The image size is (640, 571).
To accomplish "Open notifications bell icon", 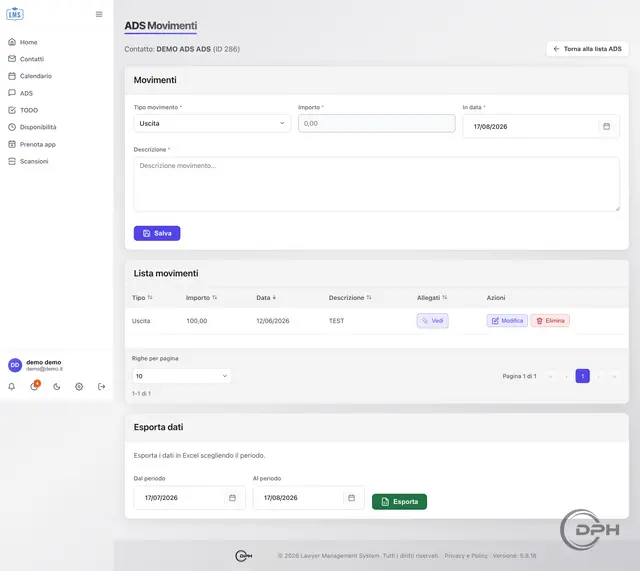I will pos(12,387).
